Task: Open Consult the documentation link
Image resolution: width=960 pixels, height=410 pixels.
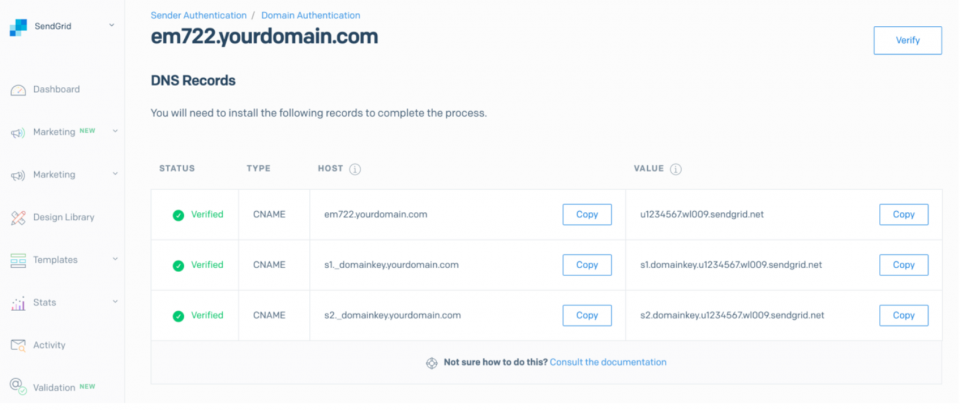Action: 608,362
